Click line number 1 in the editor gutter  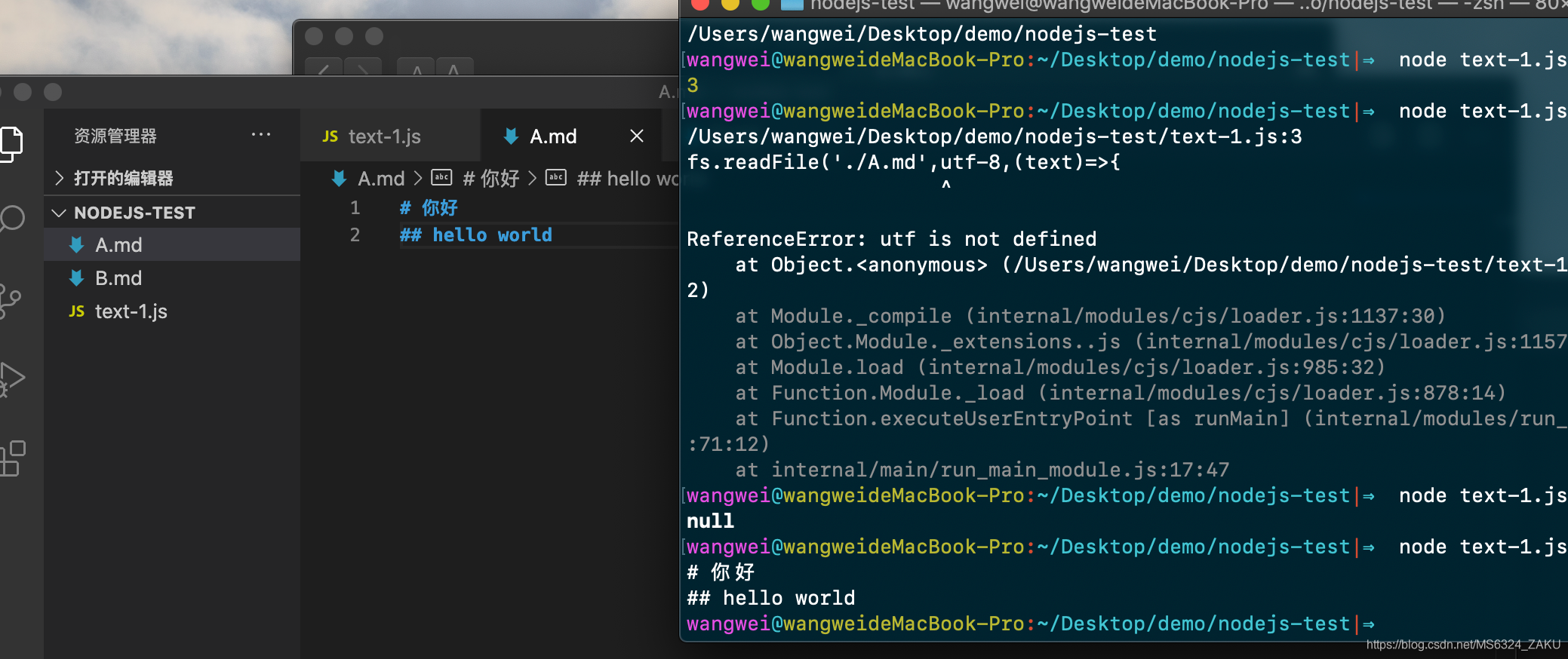click(355, 208)
